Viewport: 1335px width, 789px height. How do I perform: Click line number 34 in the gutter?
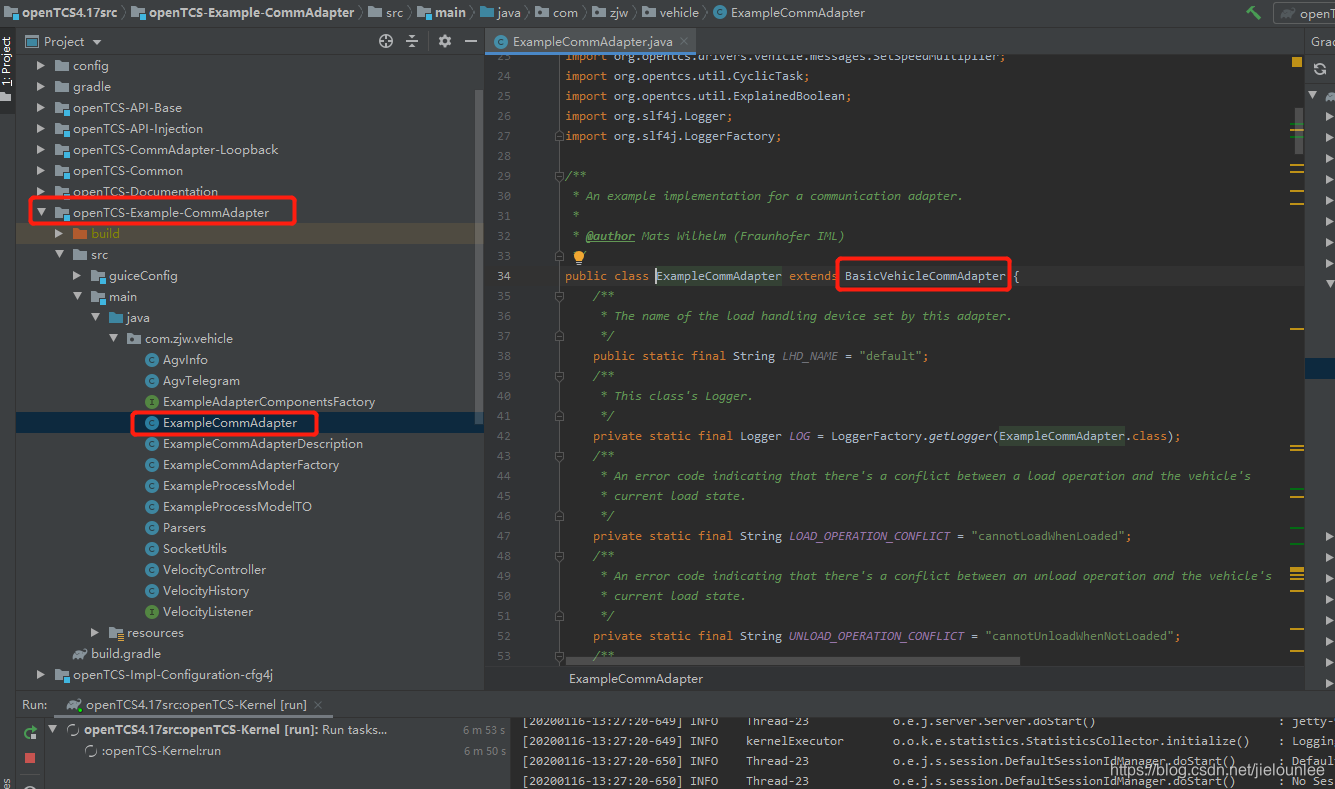point(503,276)
